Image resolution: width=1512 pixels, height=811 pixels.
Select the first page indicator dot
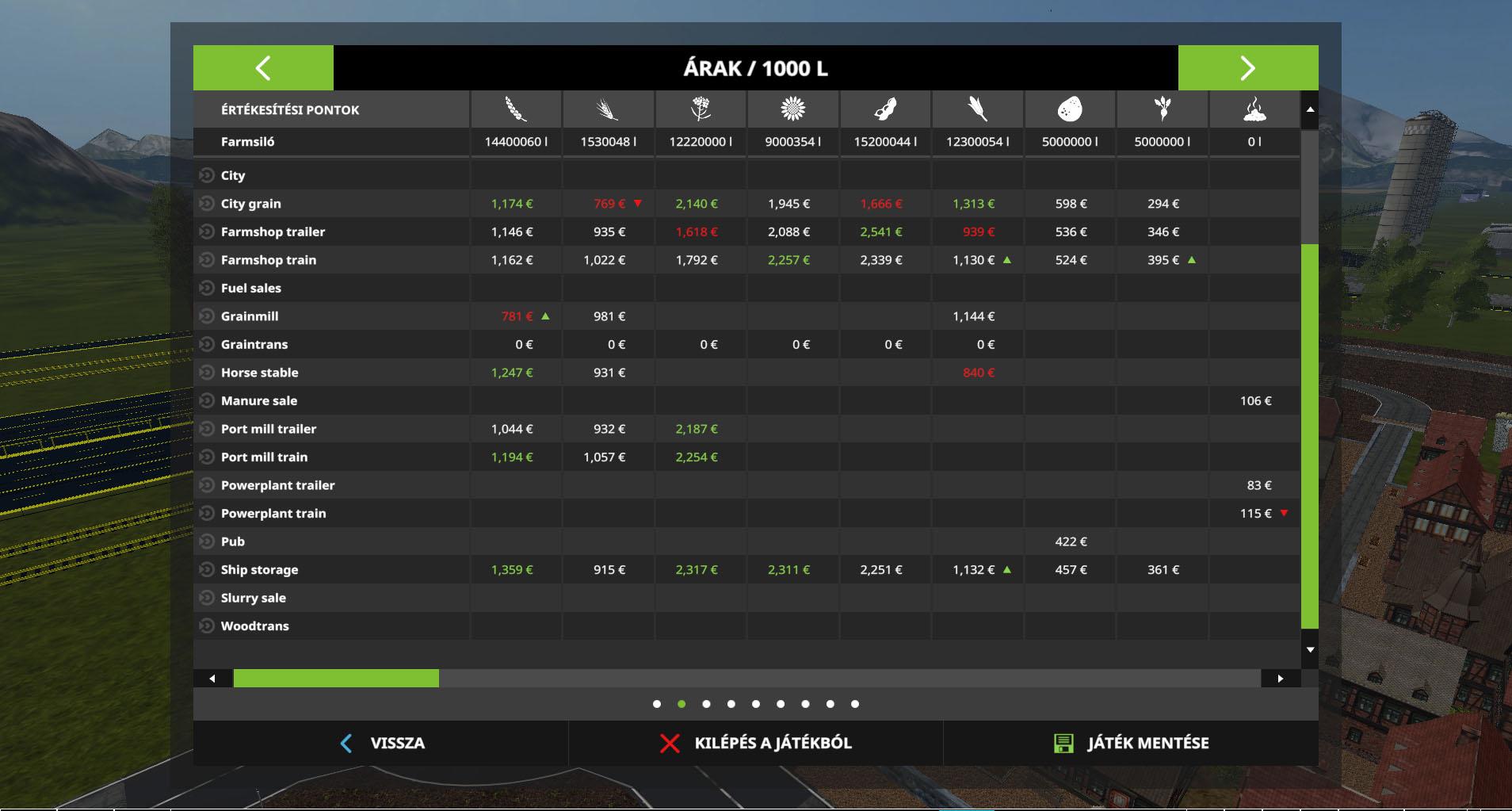657,704
